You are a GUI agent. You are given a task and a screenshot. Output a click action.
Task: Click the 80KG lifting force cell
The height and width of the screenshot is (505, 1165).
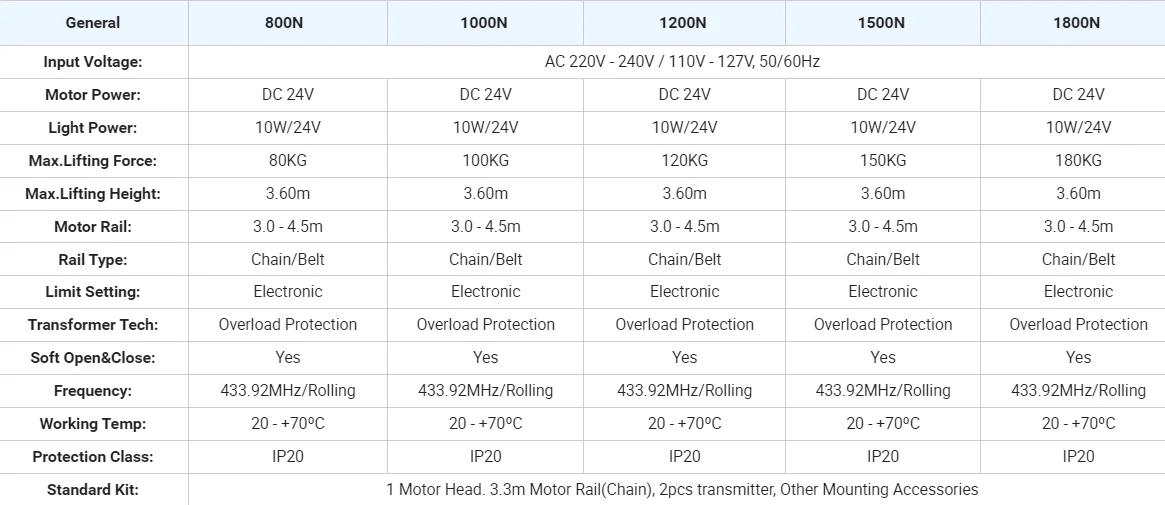[x=287, y=161]
